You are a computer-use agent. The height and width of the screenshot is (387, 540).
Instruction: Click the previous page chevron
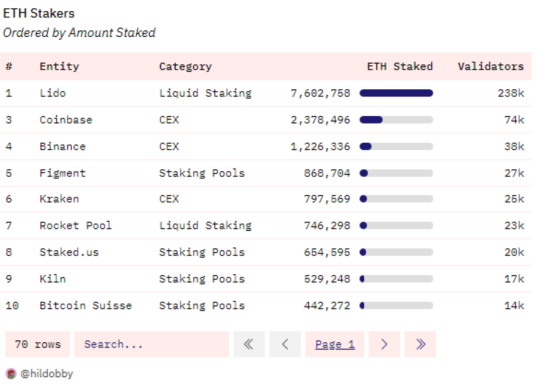click(x=285, y=344)
